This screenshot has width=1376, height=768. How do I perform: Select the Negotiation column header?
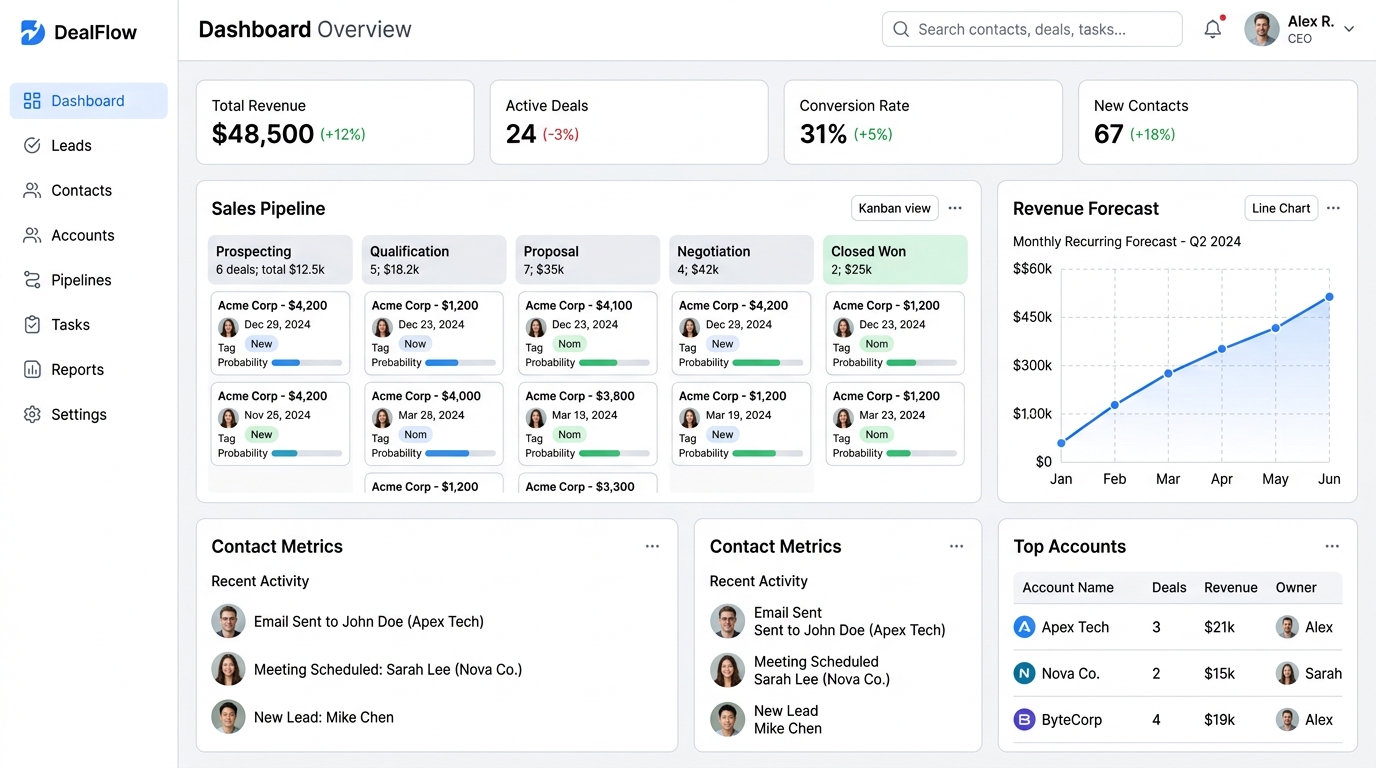741,260
